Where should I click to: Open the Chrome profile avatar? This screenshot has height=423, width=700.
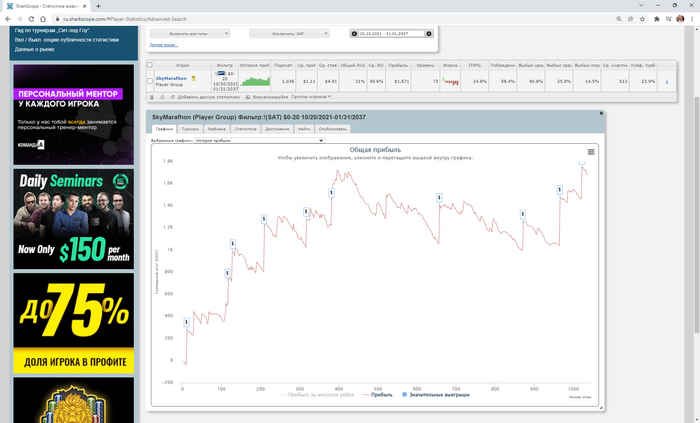point(680,19)
